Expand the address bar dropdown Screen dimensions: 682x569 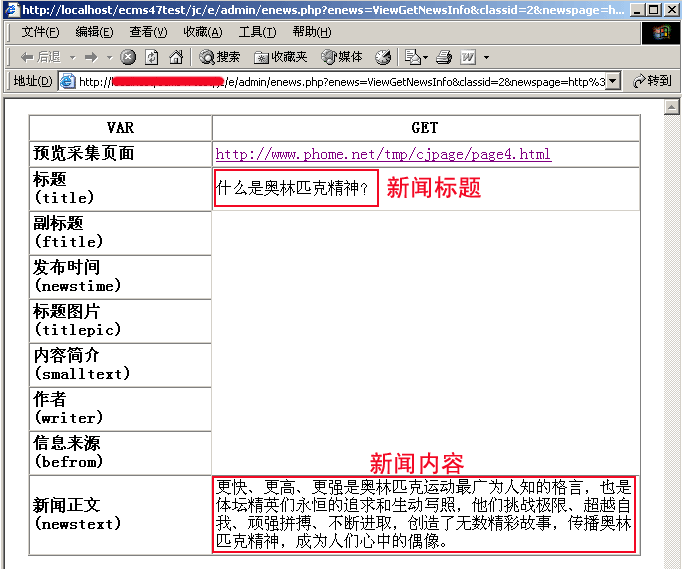click(613, 81)
